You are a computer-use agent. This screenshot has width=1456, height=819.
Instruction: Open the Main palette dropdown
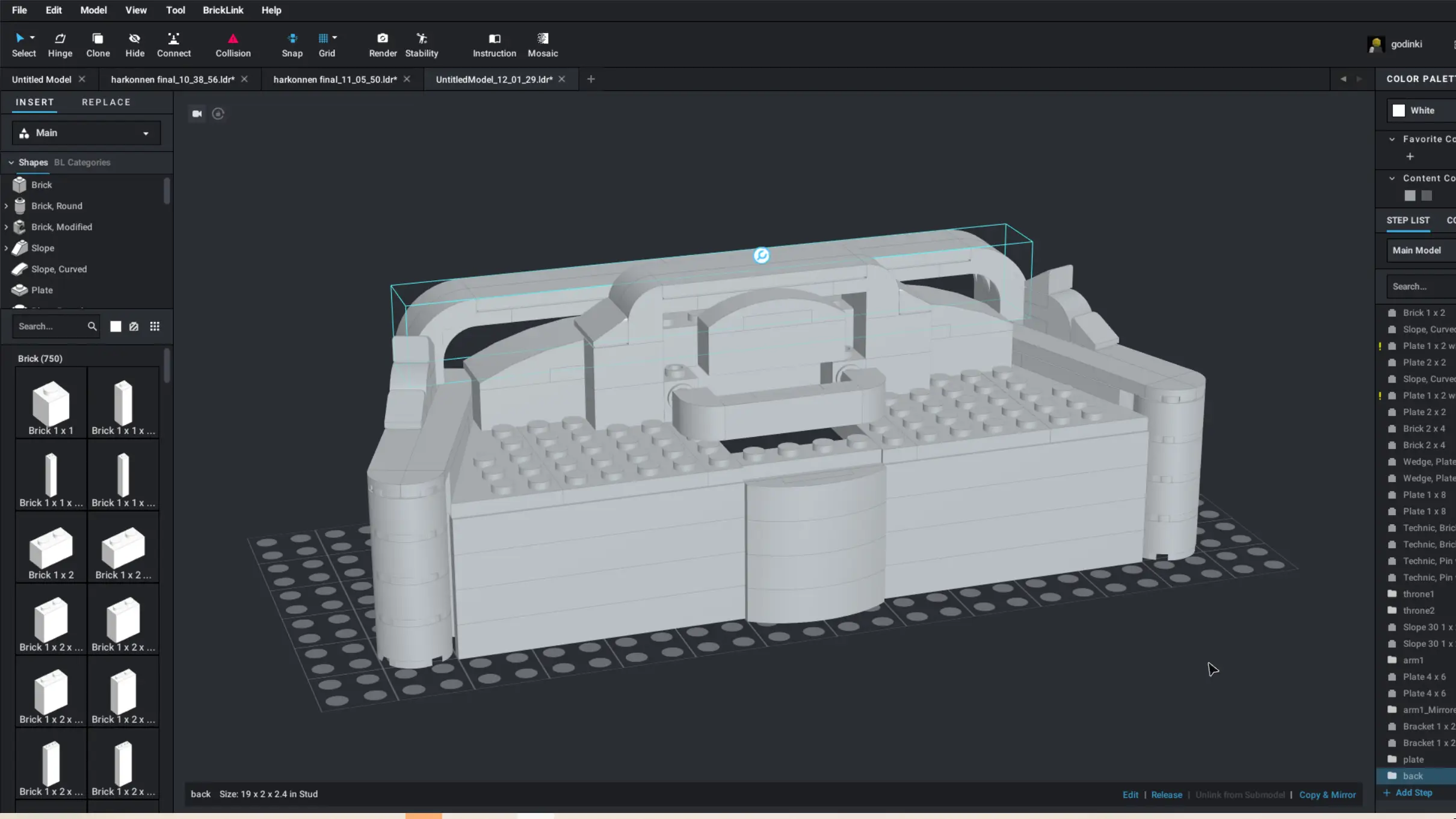point(86,133)
